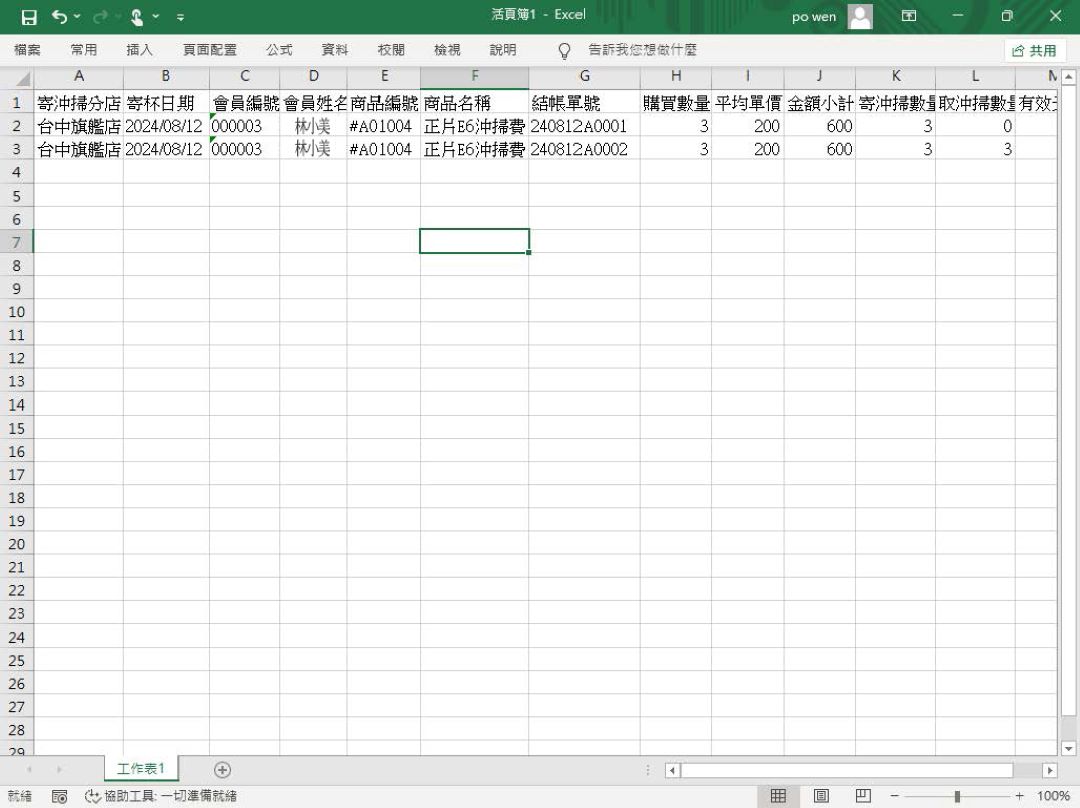
Task: Switch to the 插入 ribbon tab
Action: click(x=140, y=50)
